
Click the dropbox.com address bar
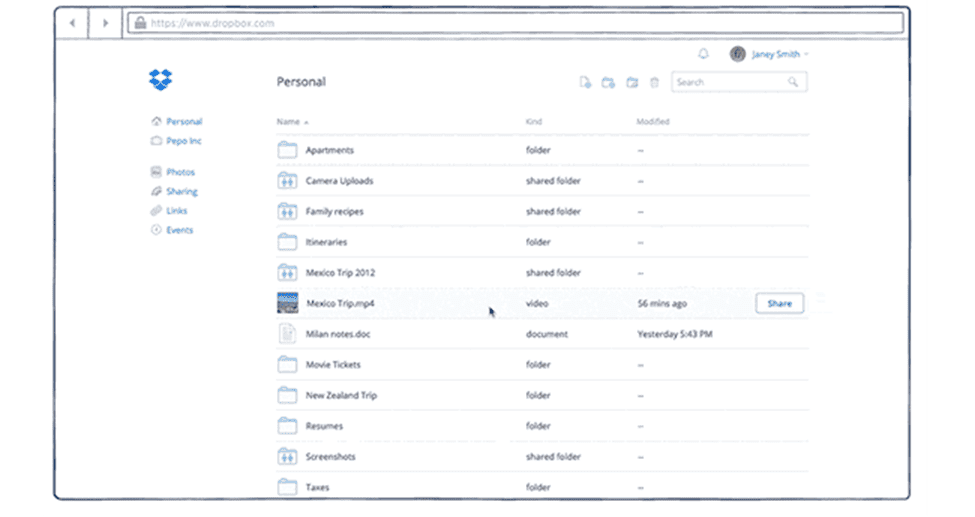point(515,23)
